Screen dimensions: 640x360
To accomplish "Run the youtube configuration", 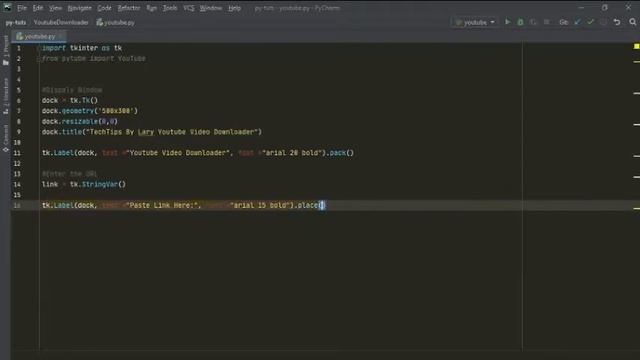I will point(507,22).
